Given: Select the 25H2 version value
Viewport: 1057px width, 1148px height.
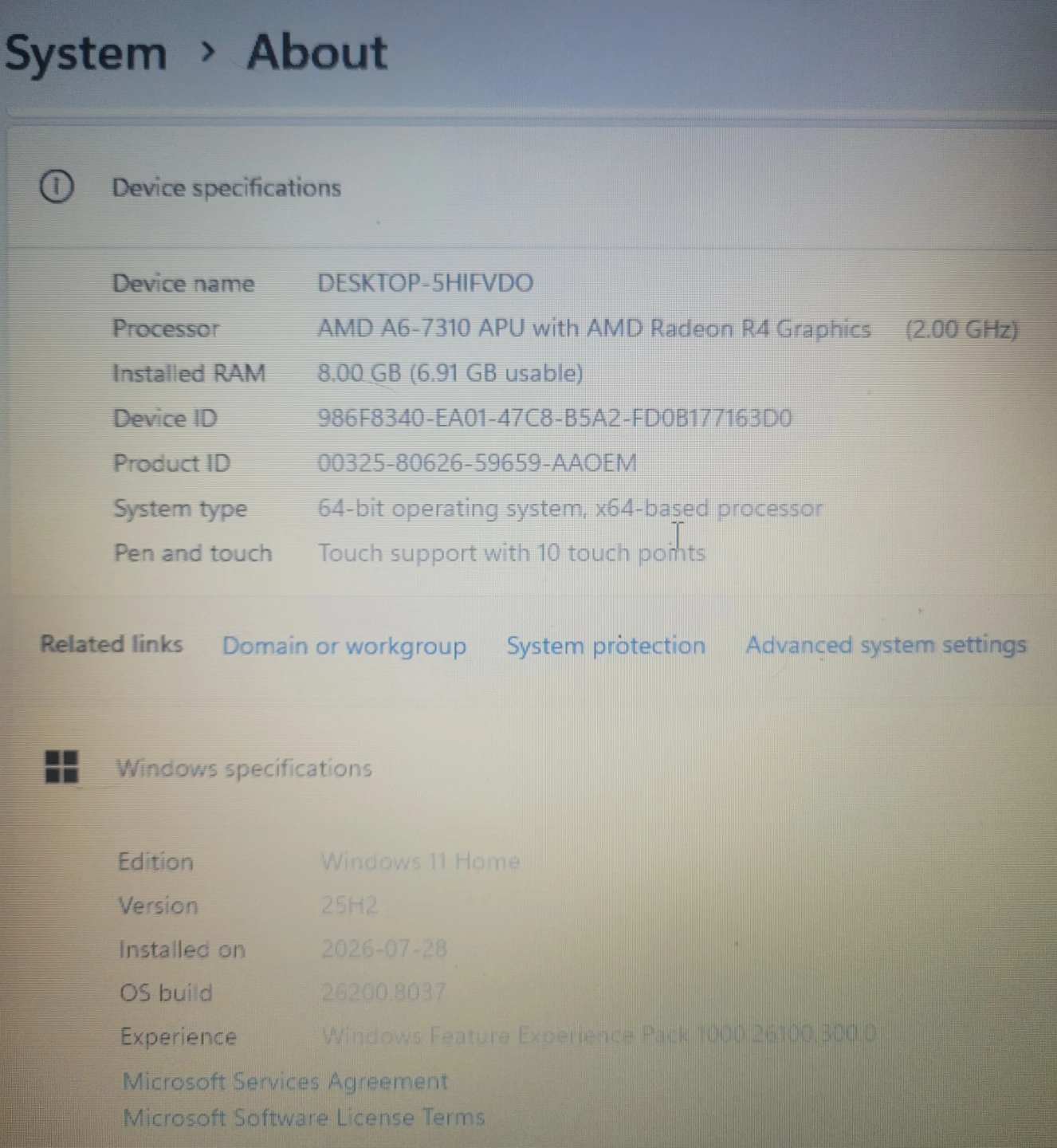Looking at the screenshot, I should (x=349, y=905).
